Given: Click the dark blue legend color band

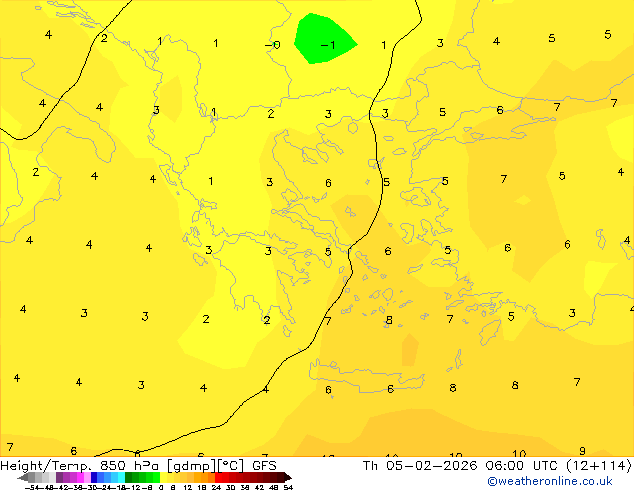Looking at the screenshot, I should (94, 477).
